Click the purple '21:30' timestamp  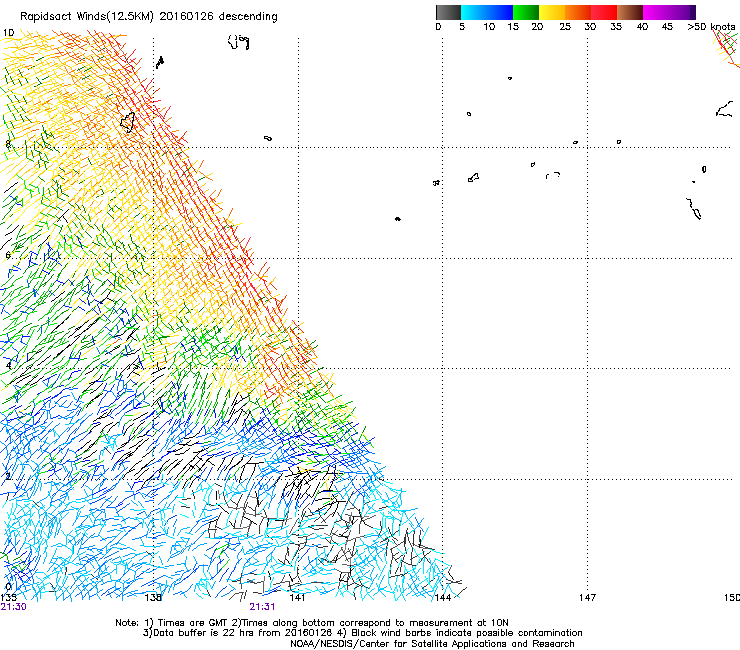point(13,607)
